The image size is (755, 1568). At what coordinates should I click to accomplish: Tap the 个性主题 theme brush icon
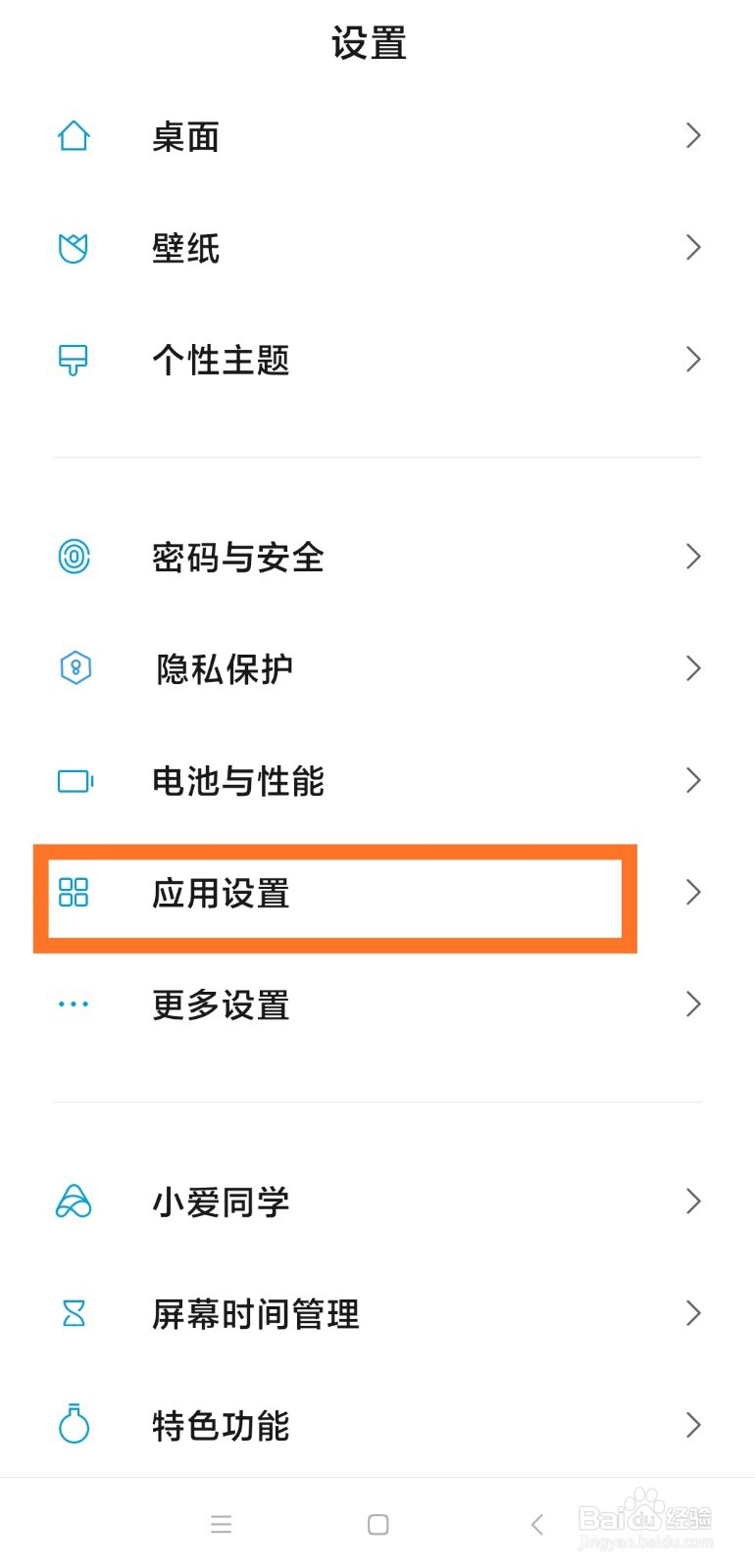click(x=74, y=360)
